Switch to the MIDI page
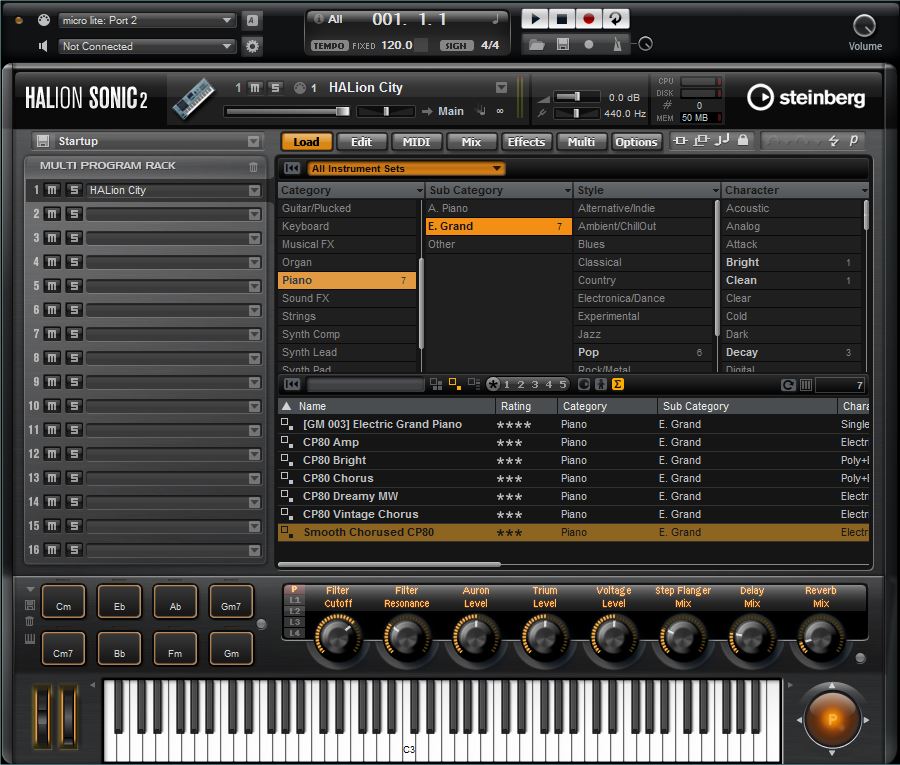Viewport: 900px width, 765px height. click(416, 142)
